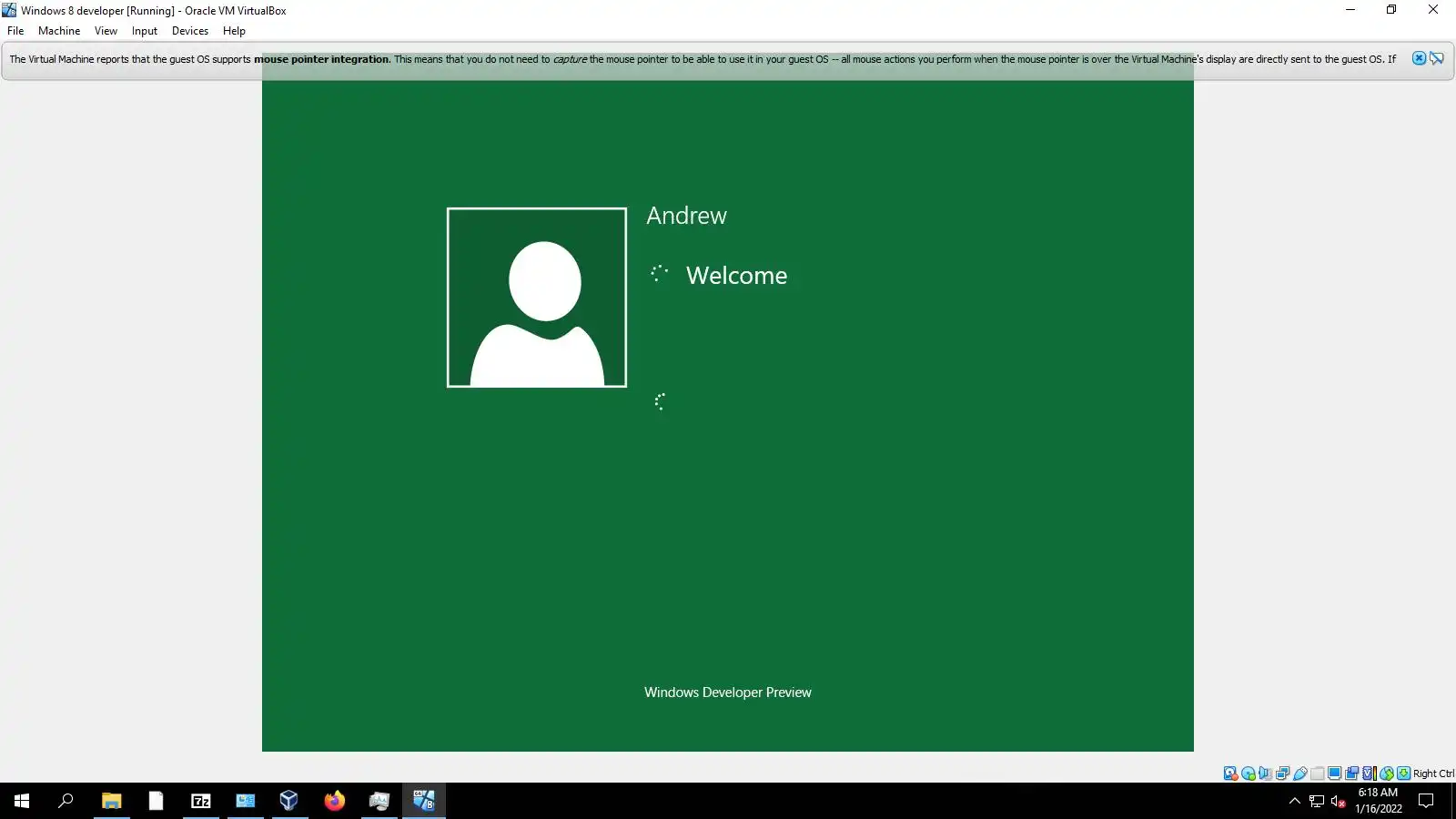Click the audio status icon
This screenshot has width=1456, height=819.
1265,773
